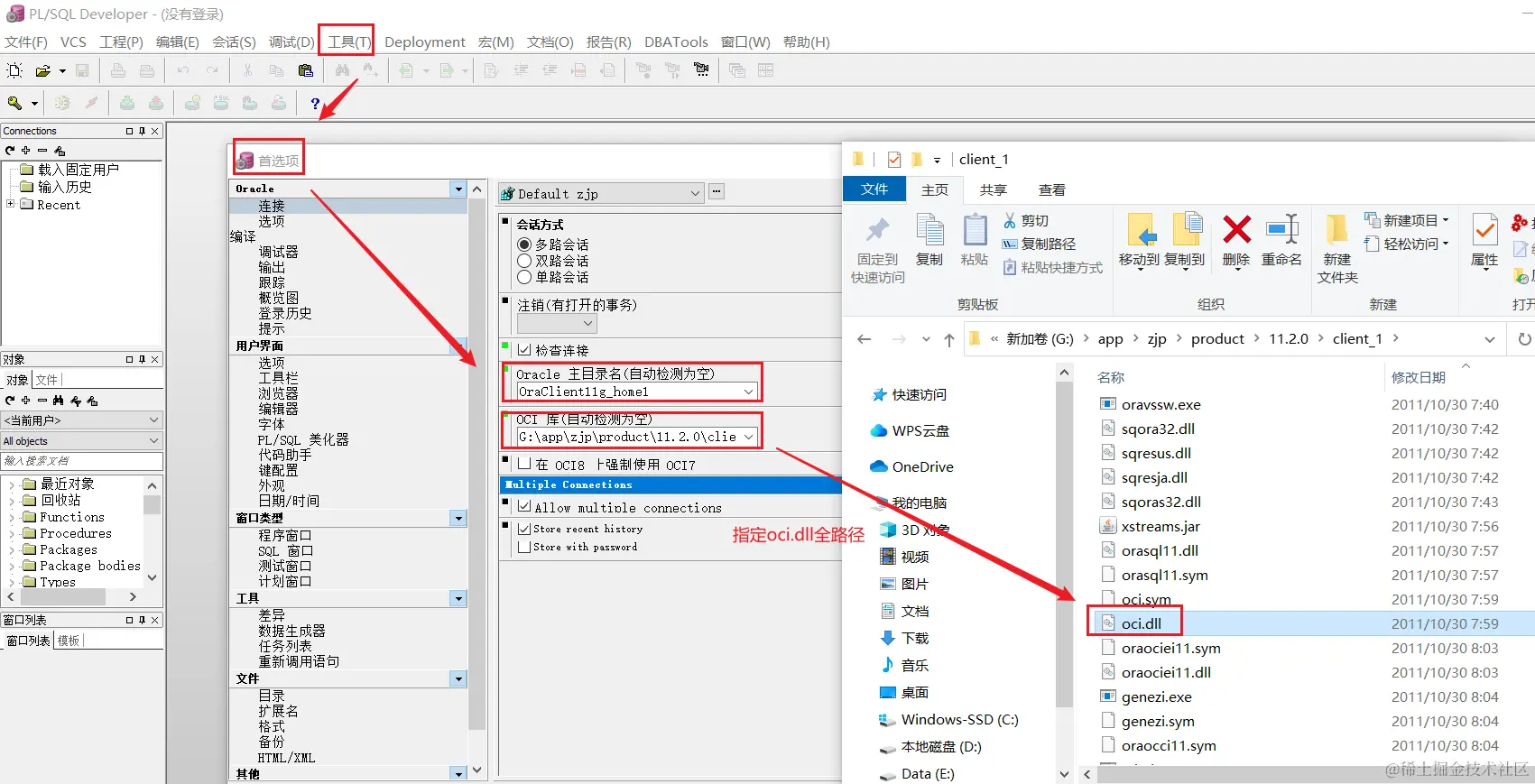Click the Move to icon in ribbon

[1140, 229]
